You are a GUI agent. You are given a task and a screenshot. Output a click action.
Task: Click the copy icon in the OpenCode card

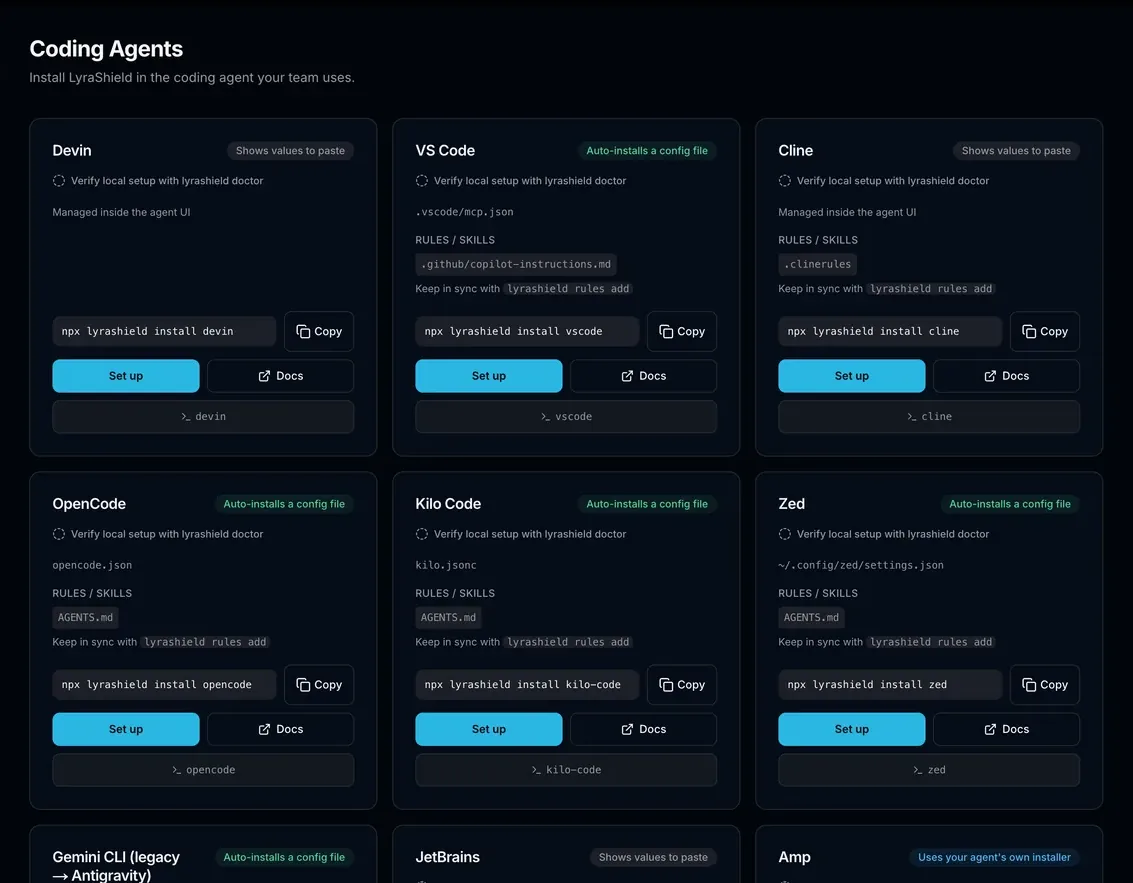click(303, 684)
